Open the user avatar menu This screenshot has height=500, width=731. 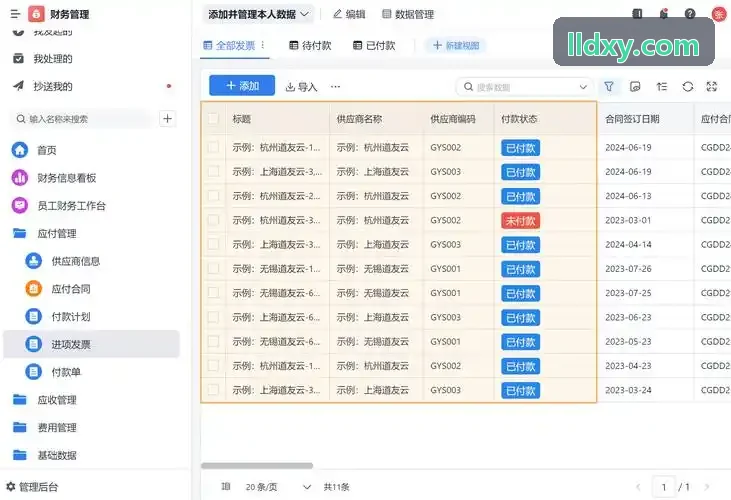point(719,14)
